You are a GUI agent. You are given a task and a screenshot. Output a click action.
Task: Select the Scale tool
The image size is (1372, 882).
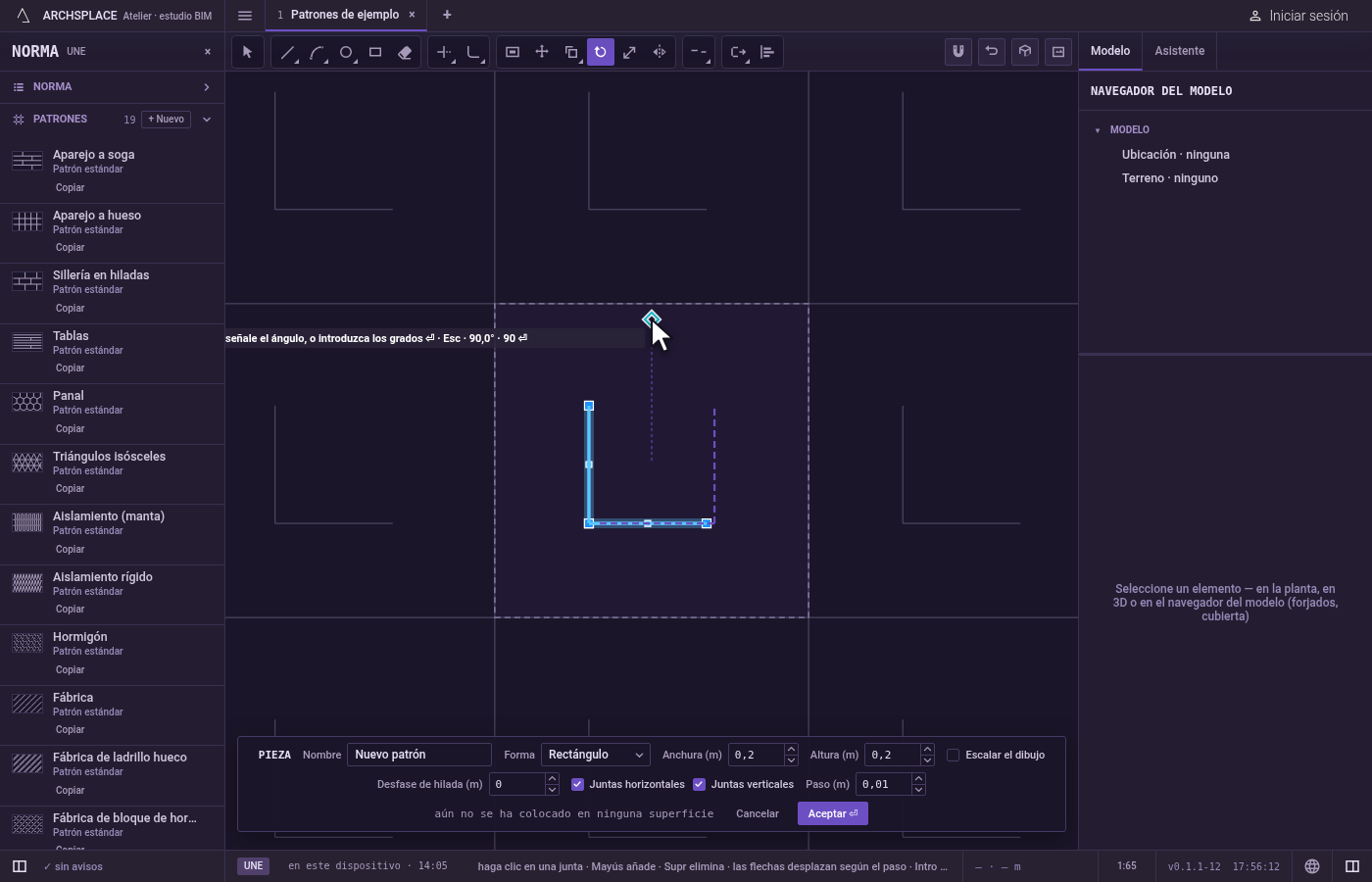pyautogui.click(x=630, y=52)
